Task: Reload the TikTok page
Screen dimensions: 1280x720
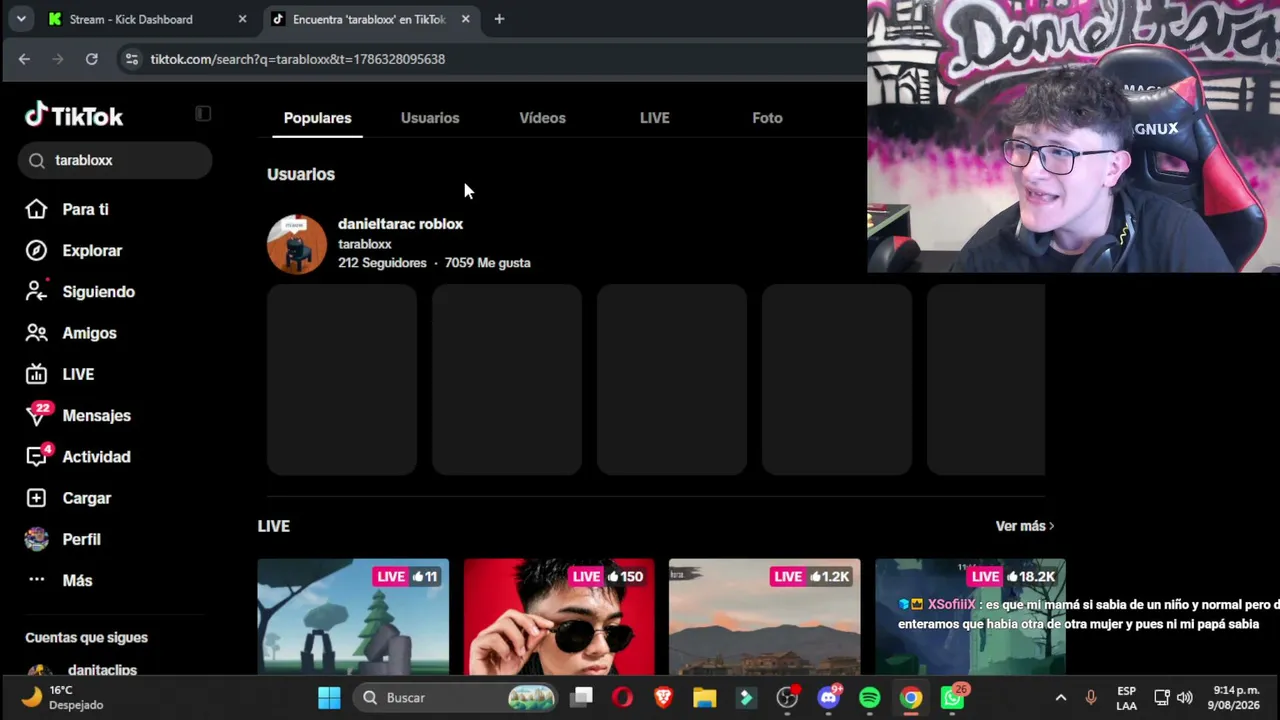Action: click(x=91, y=59)
